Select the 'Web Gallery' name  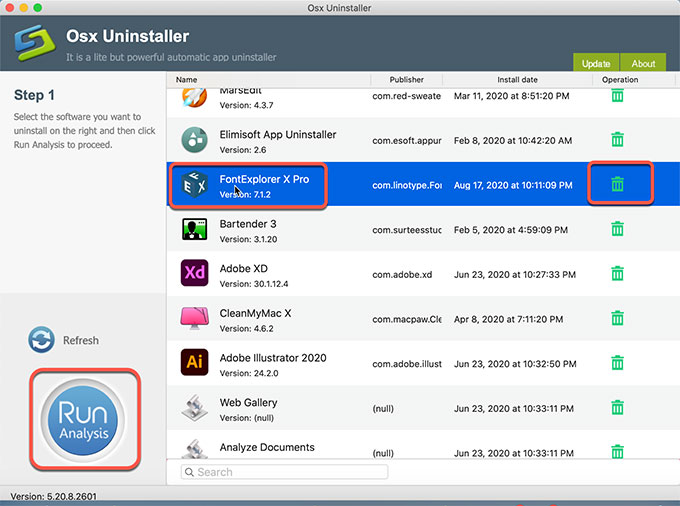tap(248, 402)
